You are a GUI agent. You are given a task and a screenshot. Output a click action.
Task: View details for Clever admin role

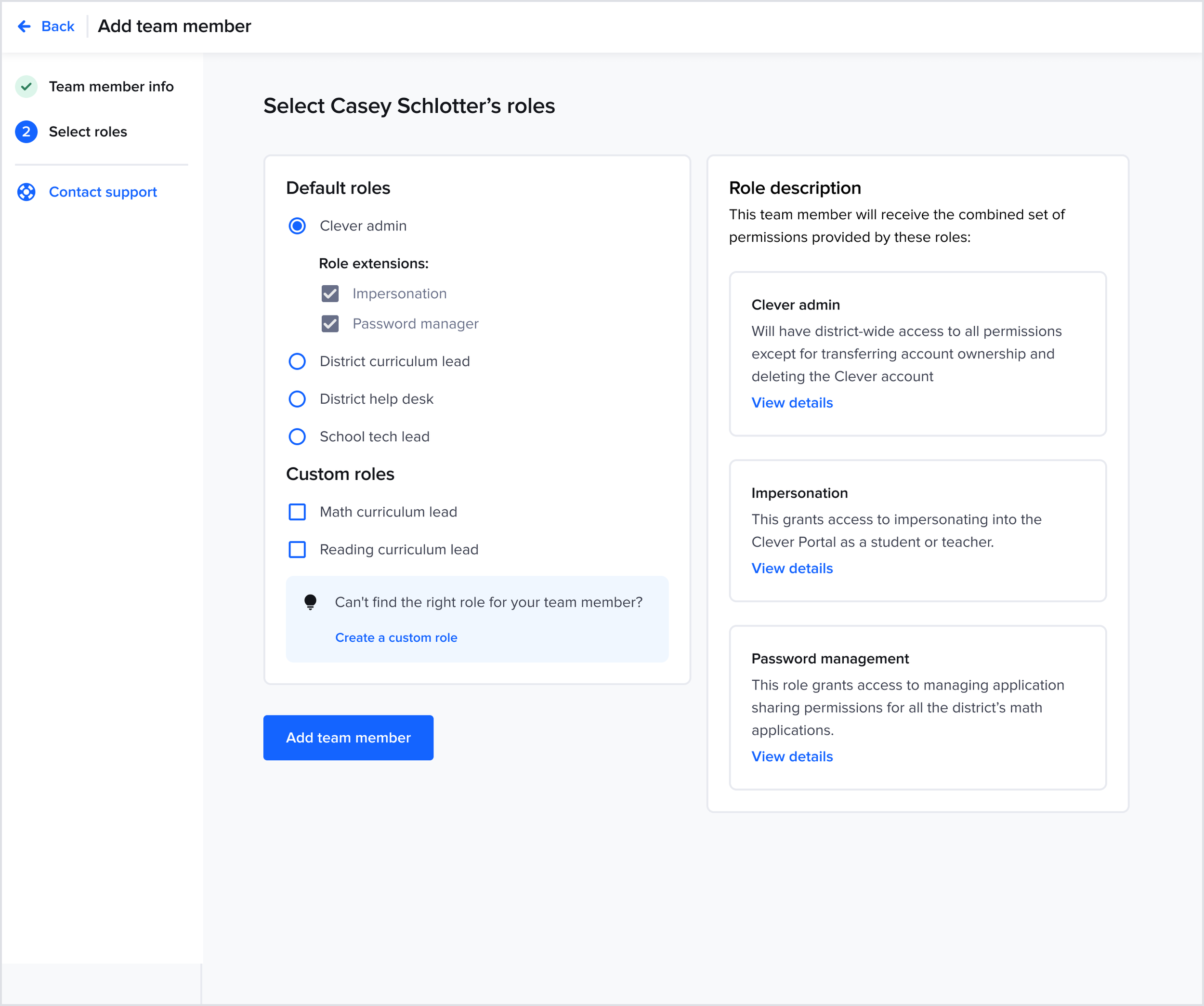(792, 403)
